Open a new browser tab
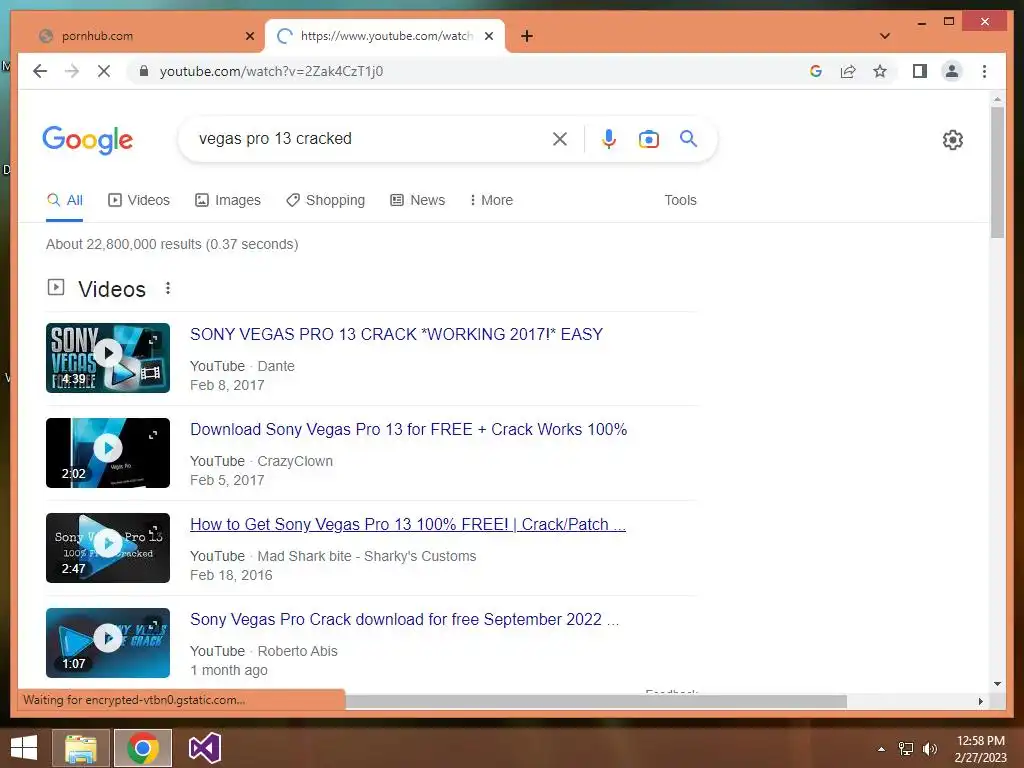Image resolution: width=1024 pixels, height=768 pixels. [x=527, y=36]
